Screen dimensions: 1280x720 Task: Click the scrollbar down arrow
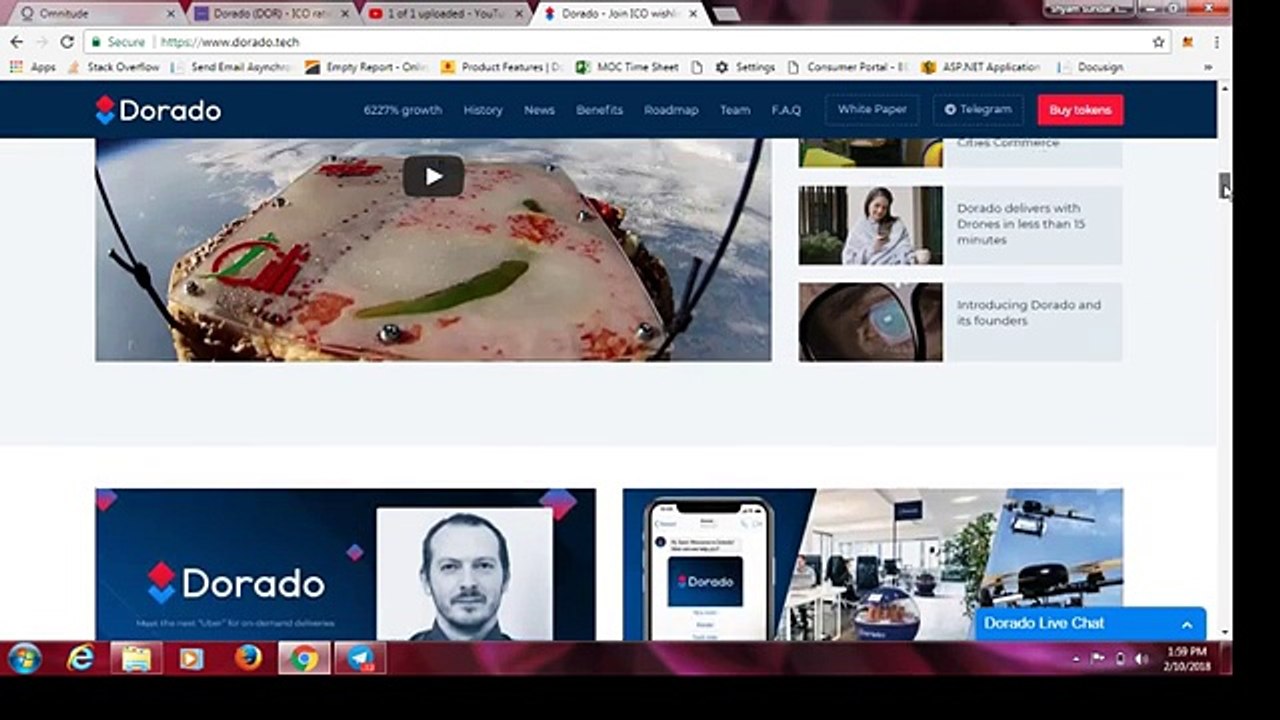tap(1224, 634)
